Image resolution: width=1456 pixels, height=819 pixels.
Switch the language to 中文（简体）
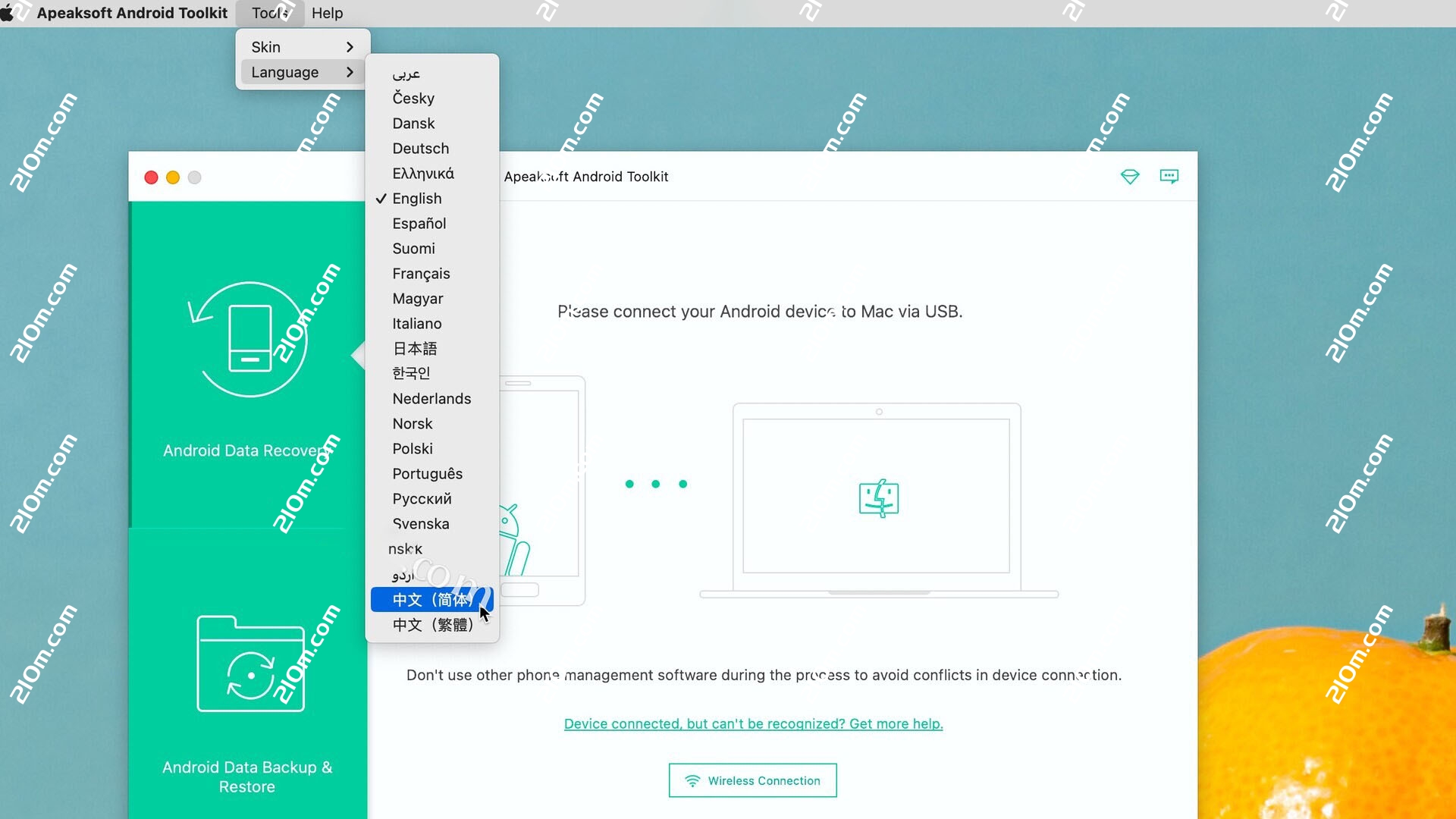431,600
